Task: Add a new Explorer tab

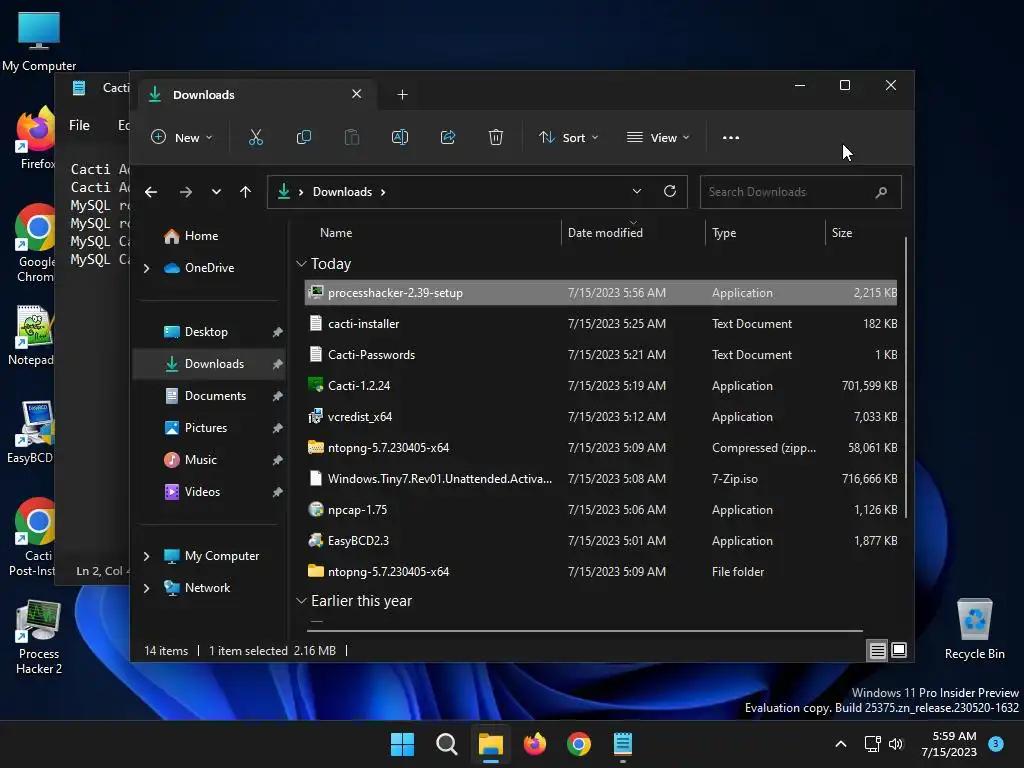Action: pos(402,95)
